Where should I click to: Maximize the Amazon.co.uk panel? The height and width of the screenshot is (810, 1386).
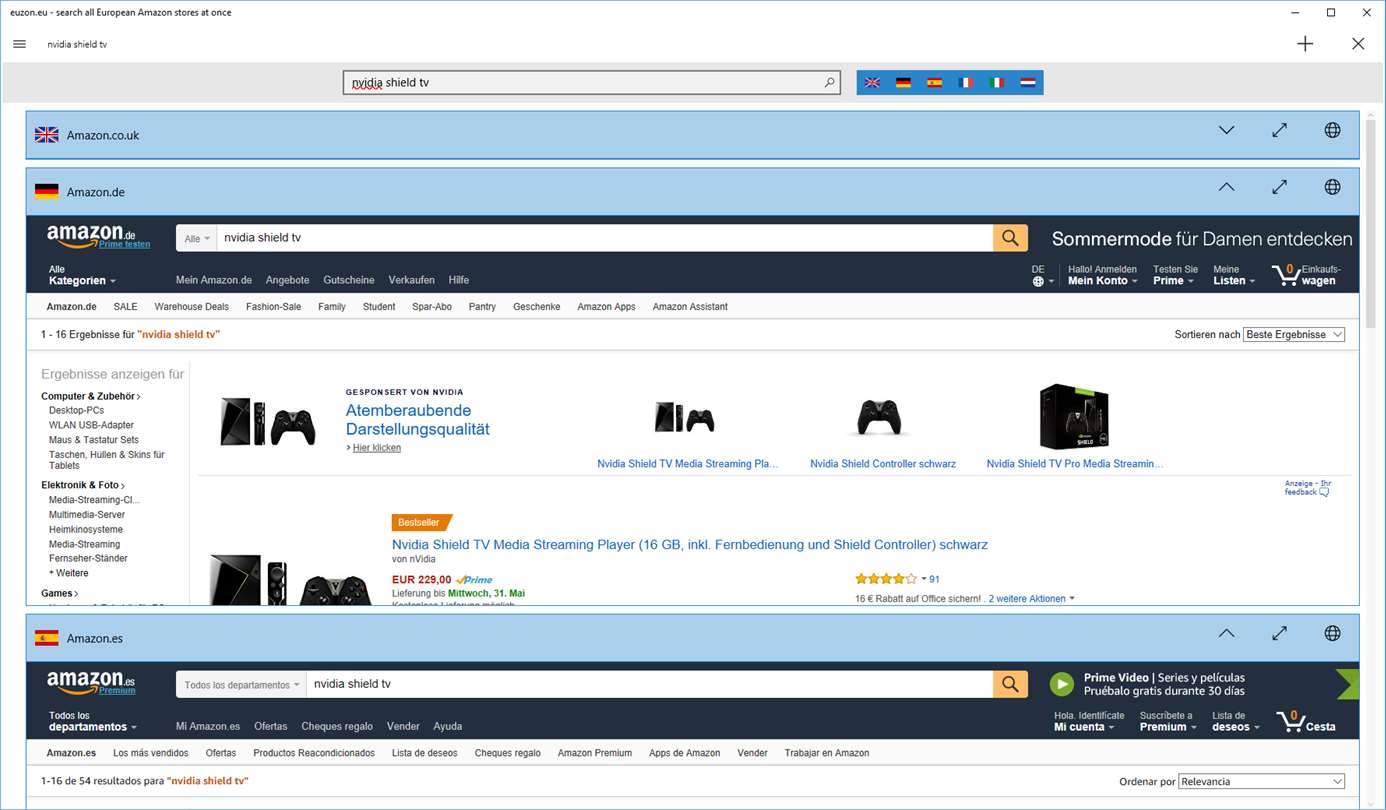pyautogui.click(x=1280, y=130)
